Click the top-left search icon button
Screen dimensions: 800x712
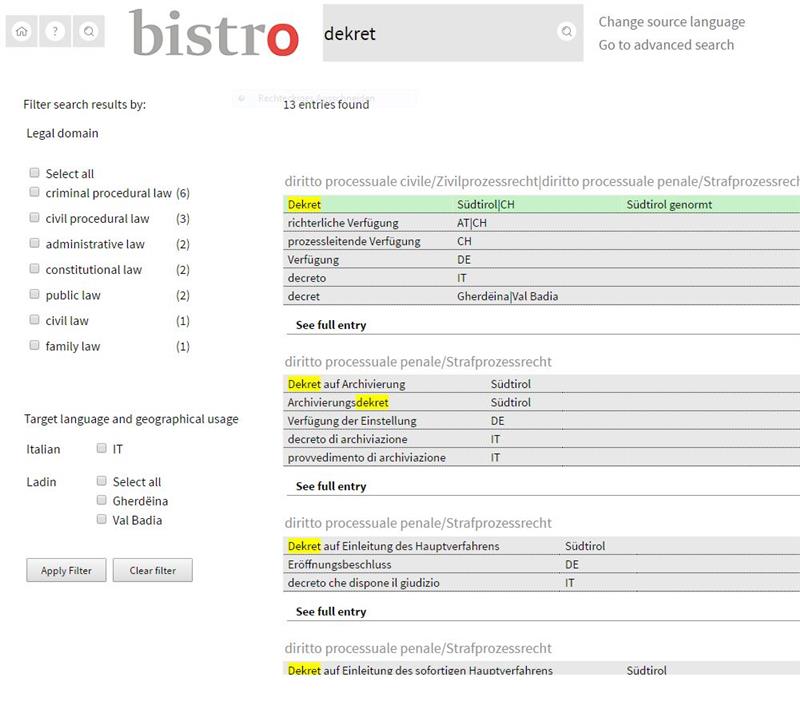click(89, 32)
